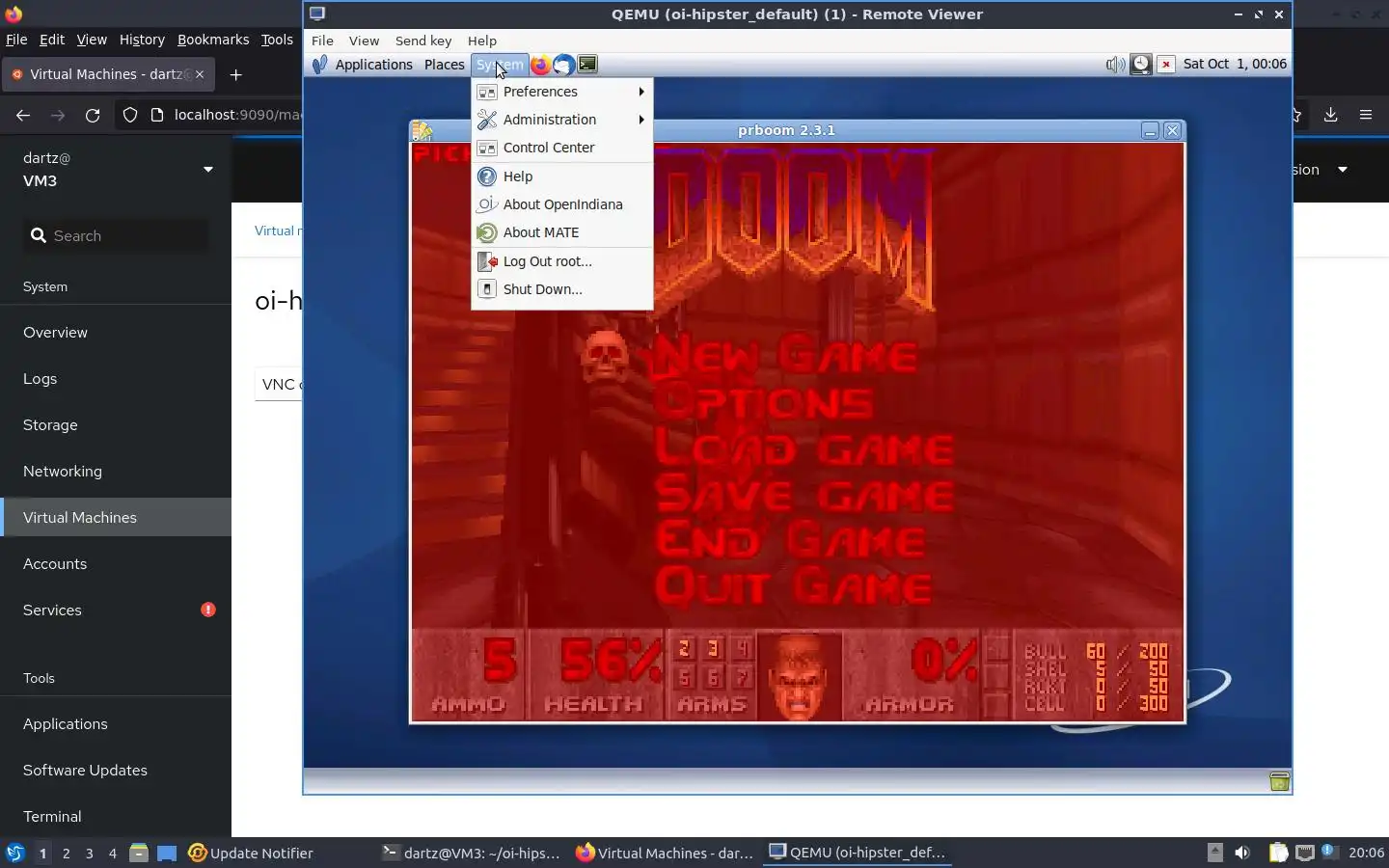Open Remote Viewer Send key menu

(423, 41)
